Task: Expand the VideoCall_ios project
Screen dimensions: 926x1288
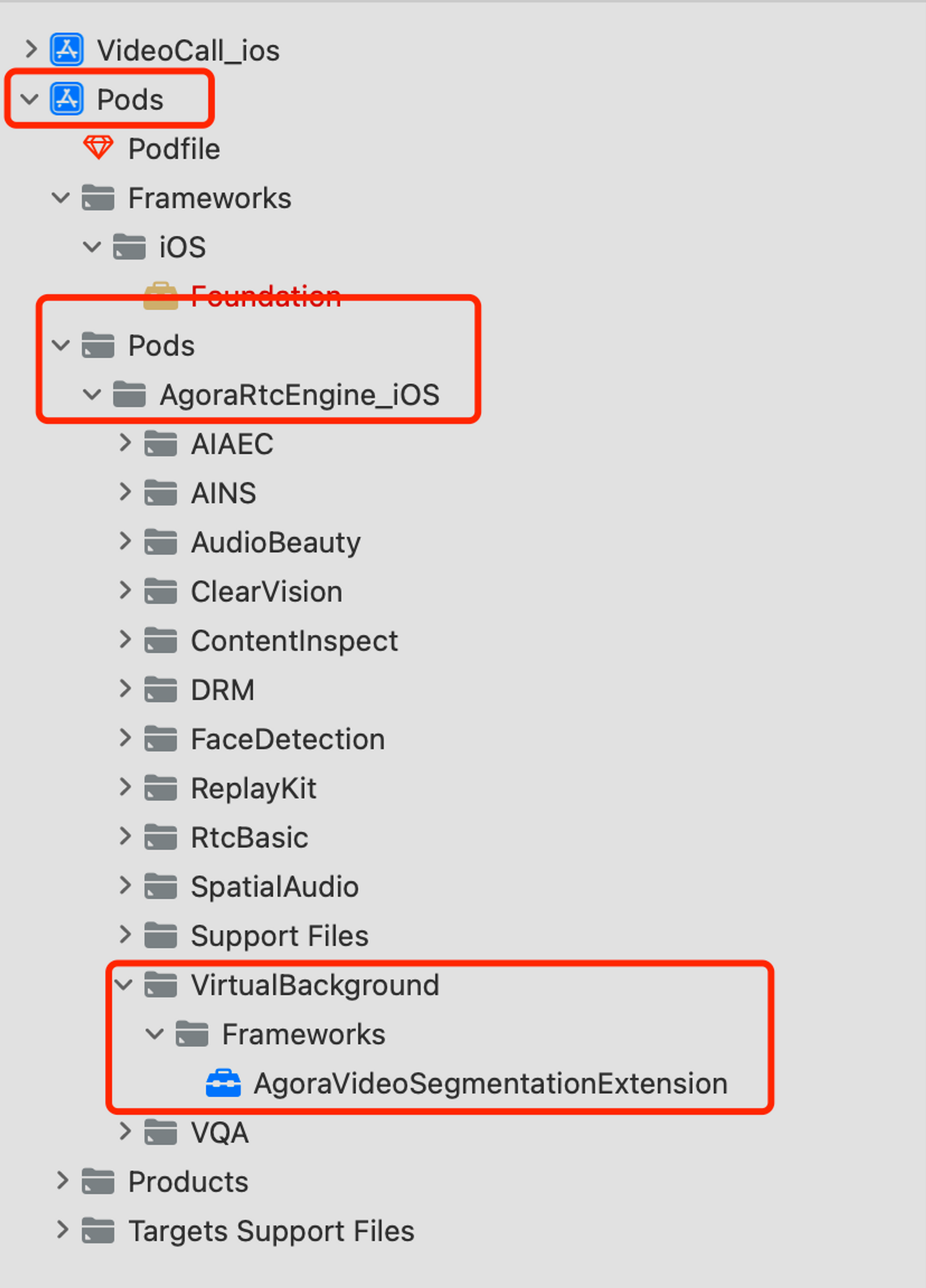Action: click(31, 50)
